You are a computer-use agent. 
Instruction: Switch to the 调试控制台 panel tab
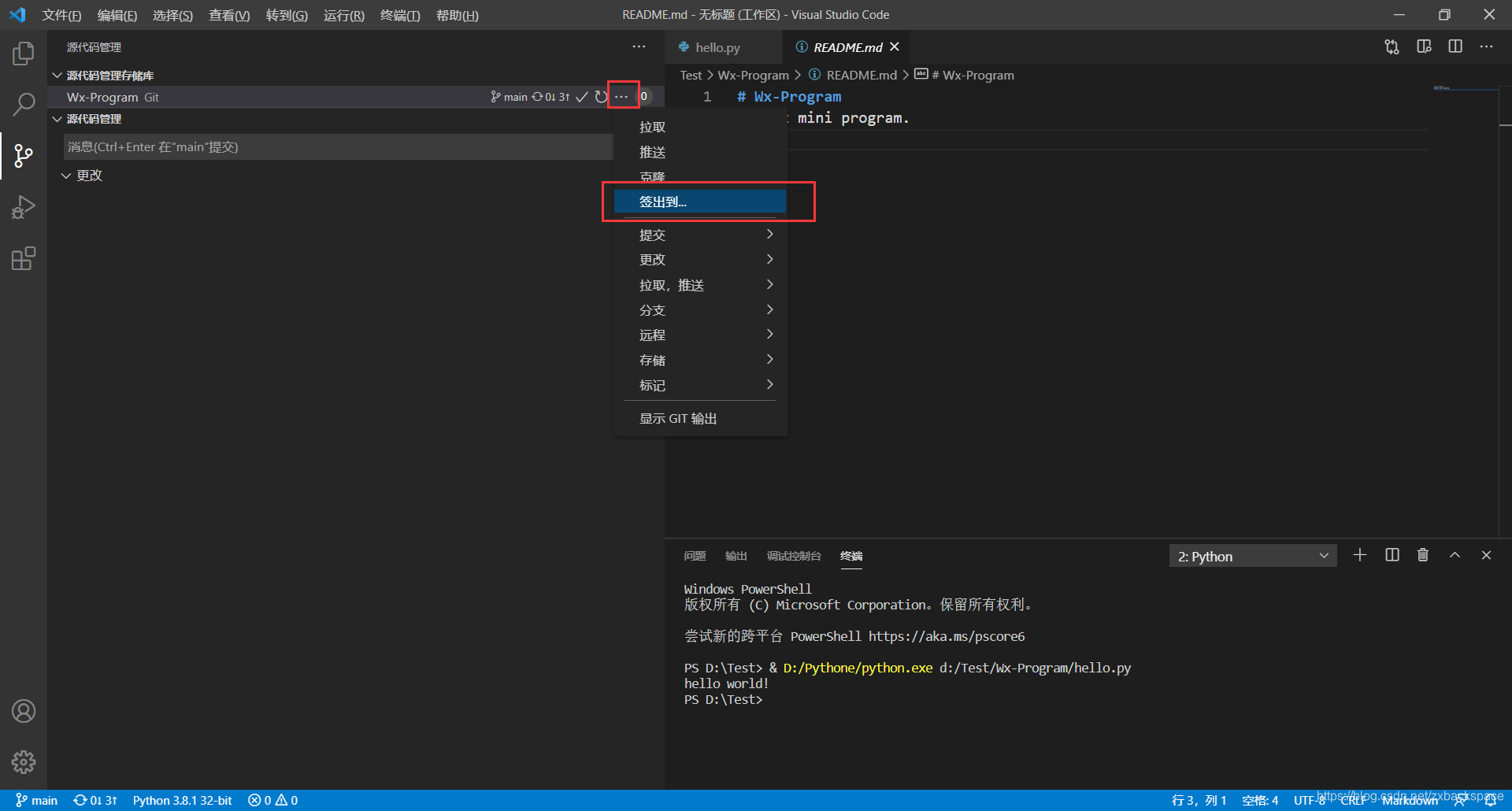pyautogui.click(x=794, y=556)
